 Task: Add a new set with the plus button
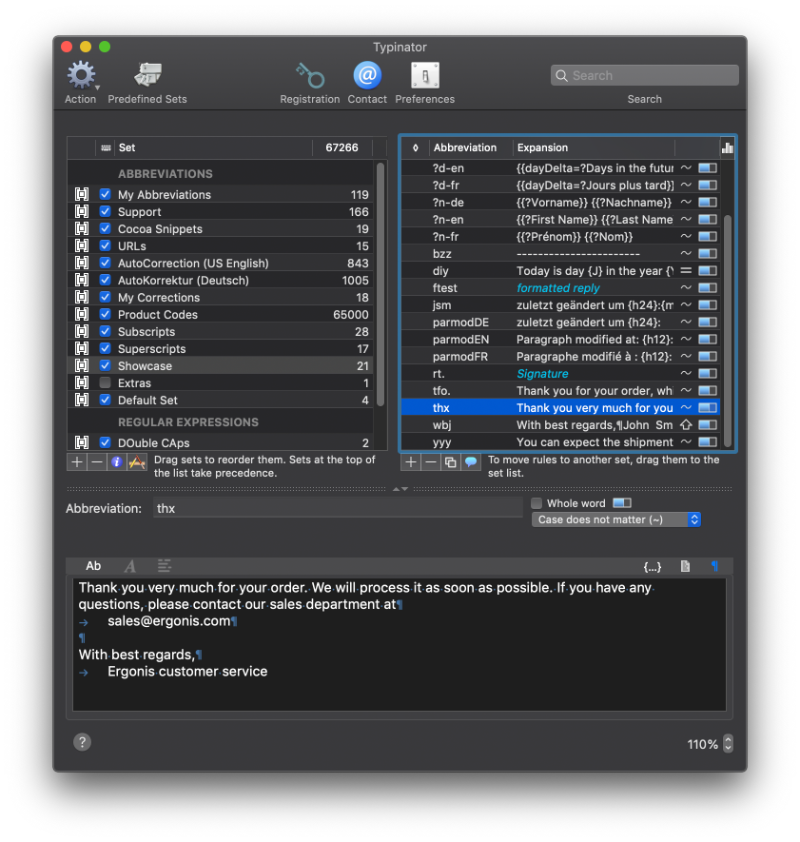pos(77,462)
